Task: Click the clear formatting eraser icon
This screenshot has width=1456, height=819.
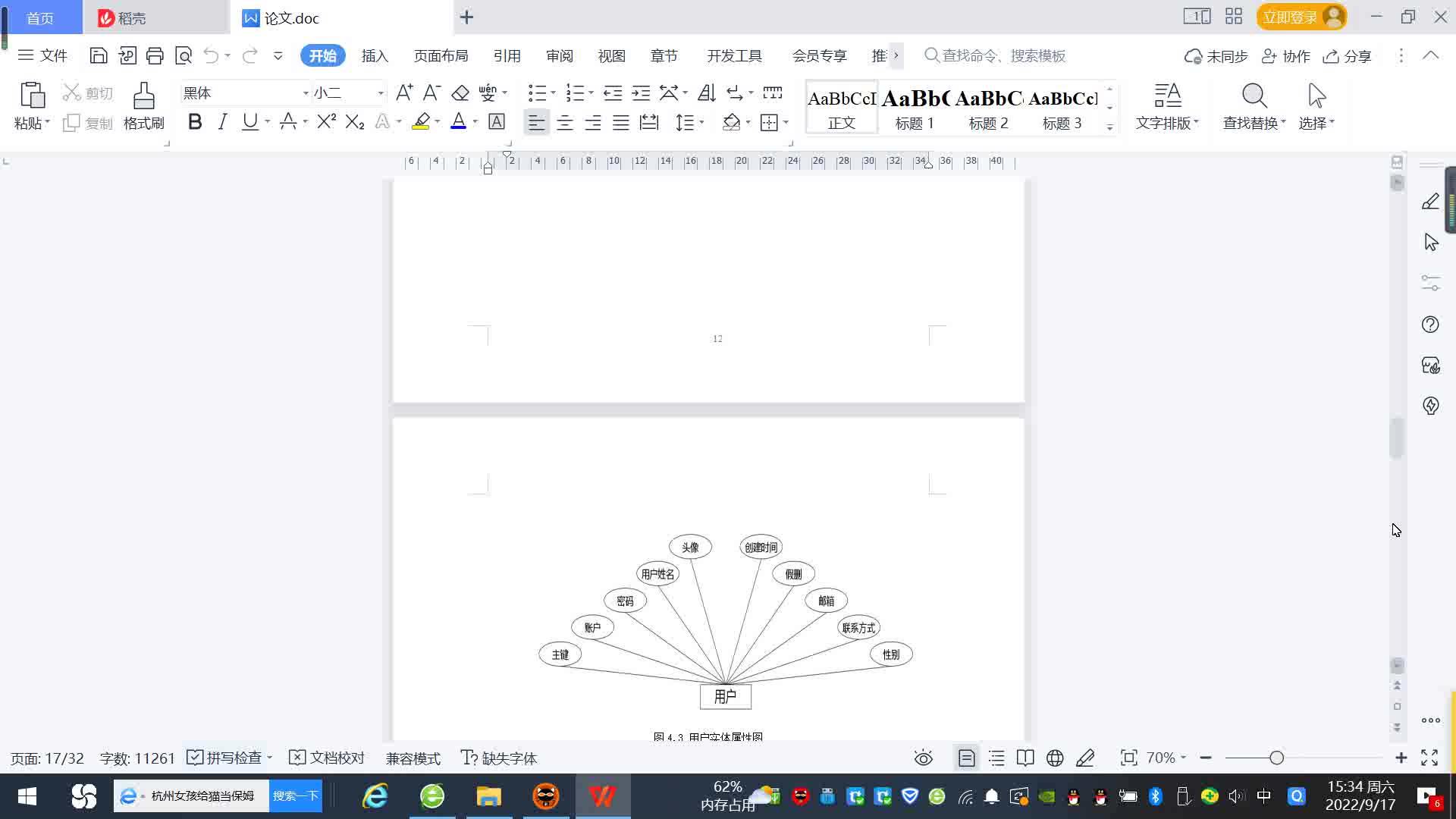Action: point(460,93)
